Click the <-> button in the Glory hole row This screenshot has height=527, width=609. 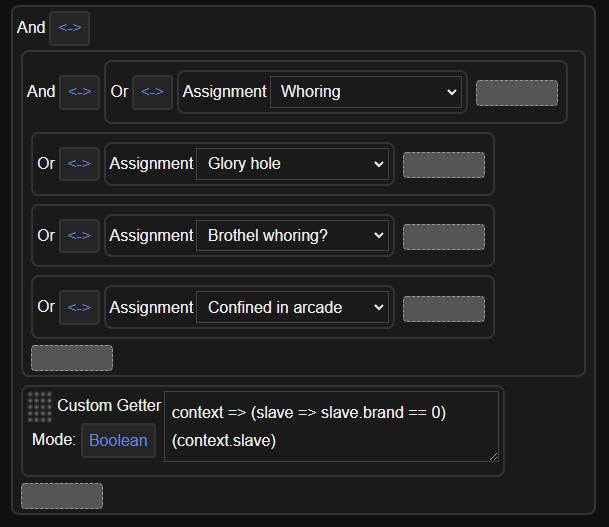click(79, 164)
